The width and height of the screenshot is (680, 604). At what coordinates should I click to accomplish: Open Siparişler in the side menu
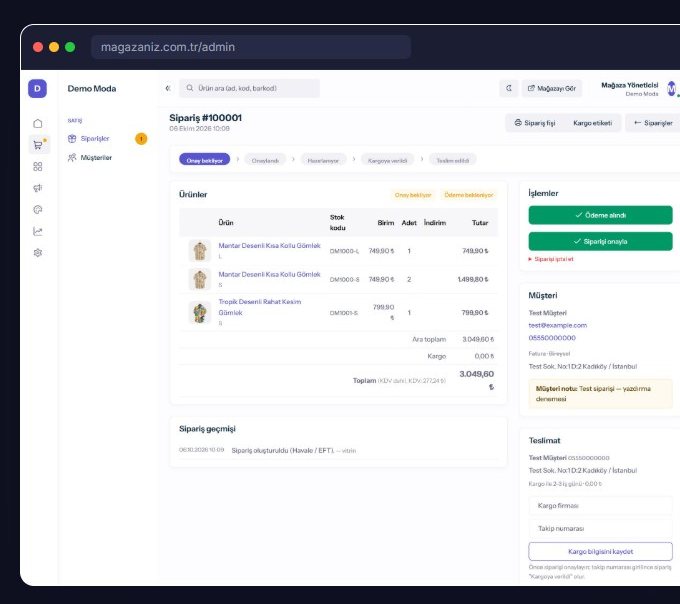point(95,139)
